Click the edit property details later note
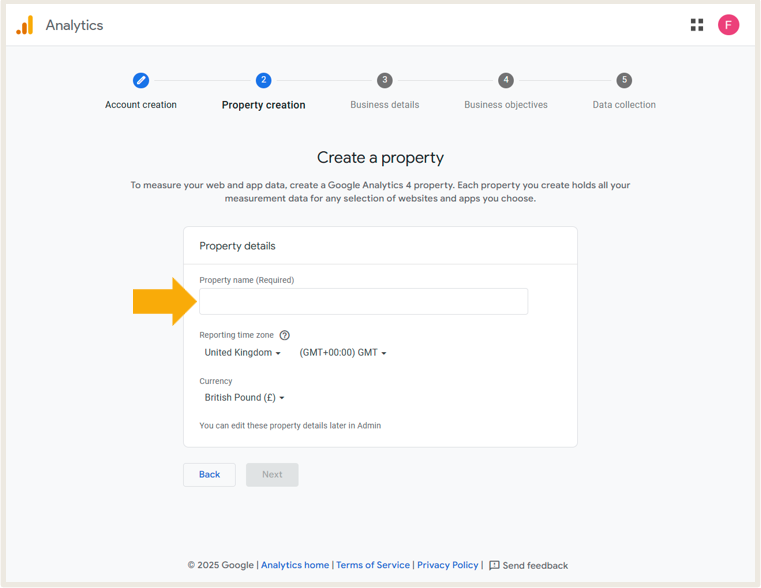Viewport: 761px width, 588px height. [290, 425]
